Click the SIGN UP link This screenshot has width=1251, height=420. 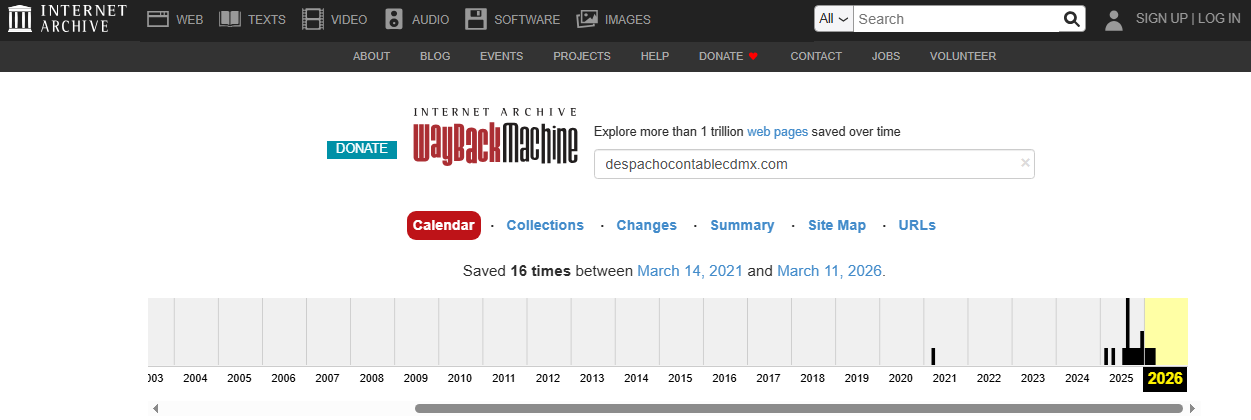pyautogui.click(x=1161, y=19)
